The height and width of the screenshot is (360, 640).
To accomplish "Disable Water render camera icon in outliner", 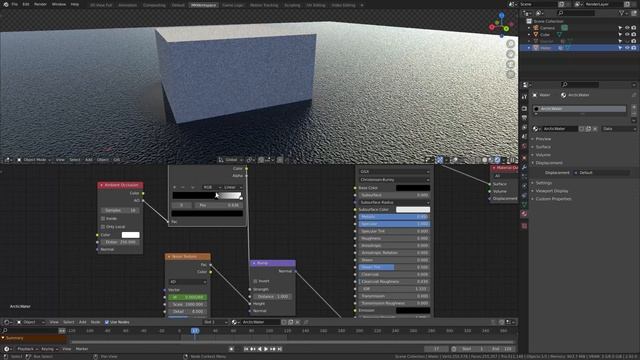I will (634, 48).
